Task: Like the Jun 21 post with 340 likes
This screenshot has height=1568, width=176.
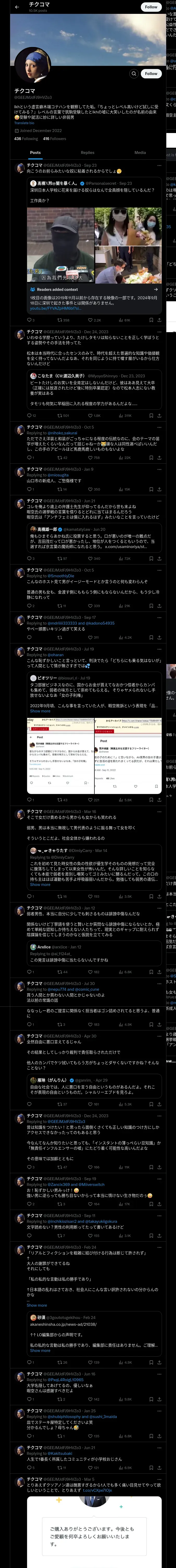Action: click(94, 558)
